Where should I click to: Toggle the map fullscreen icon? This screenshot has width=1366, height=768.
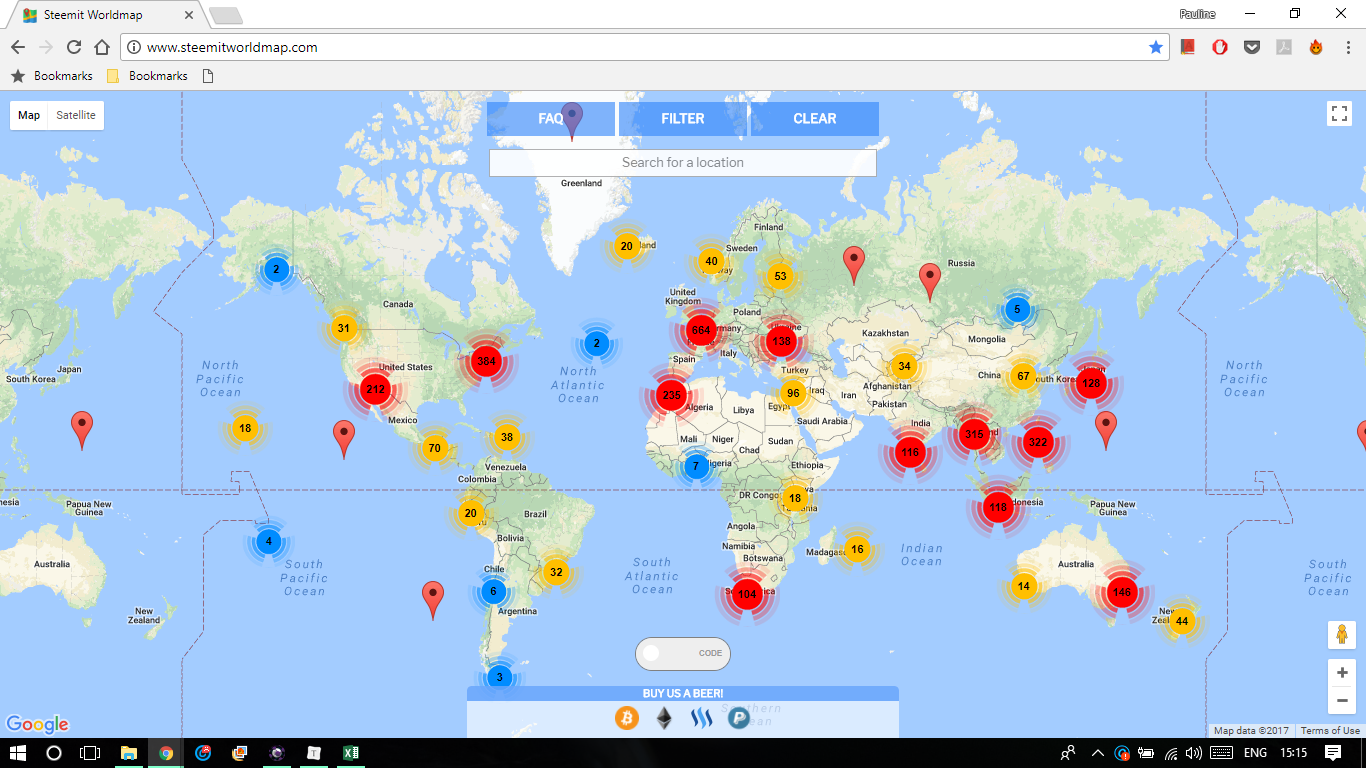1339,113
